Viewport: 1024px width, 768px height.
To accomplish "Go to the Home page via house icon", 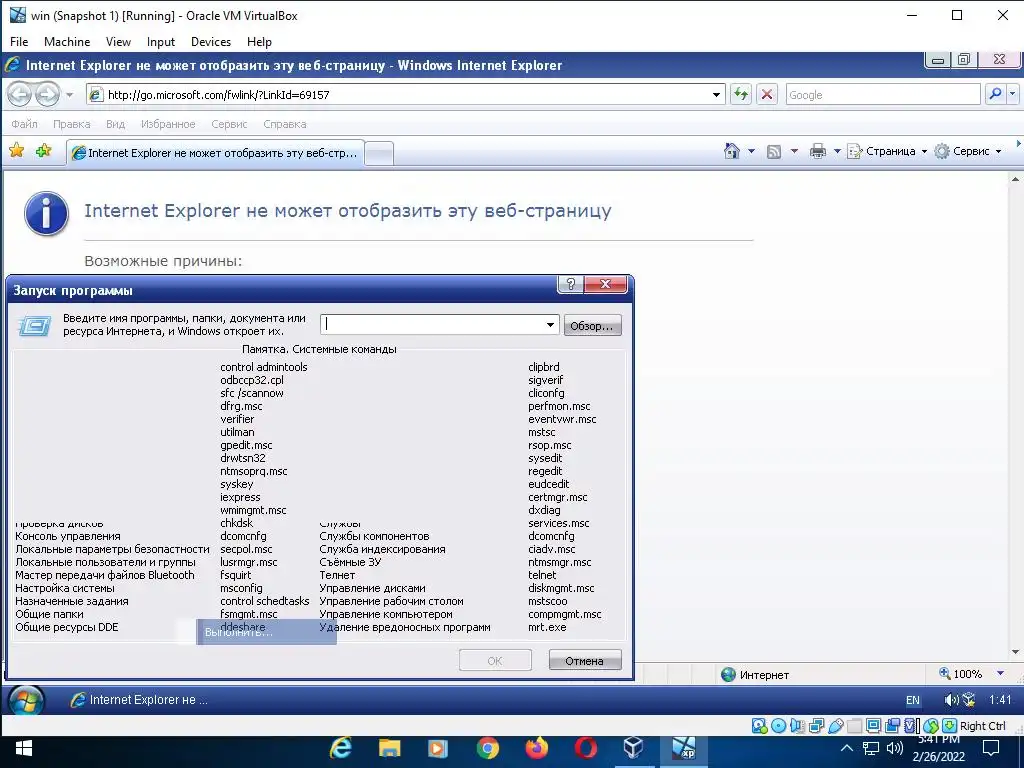I will coord(731,152).
